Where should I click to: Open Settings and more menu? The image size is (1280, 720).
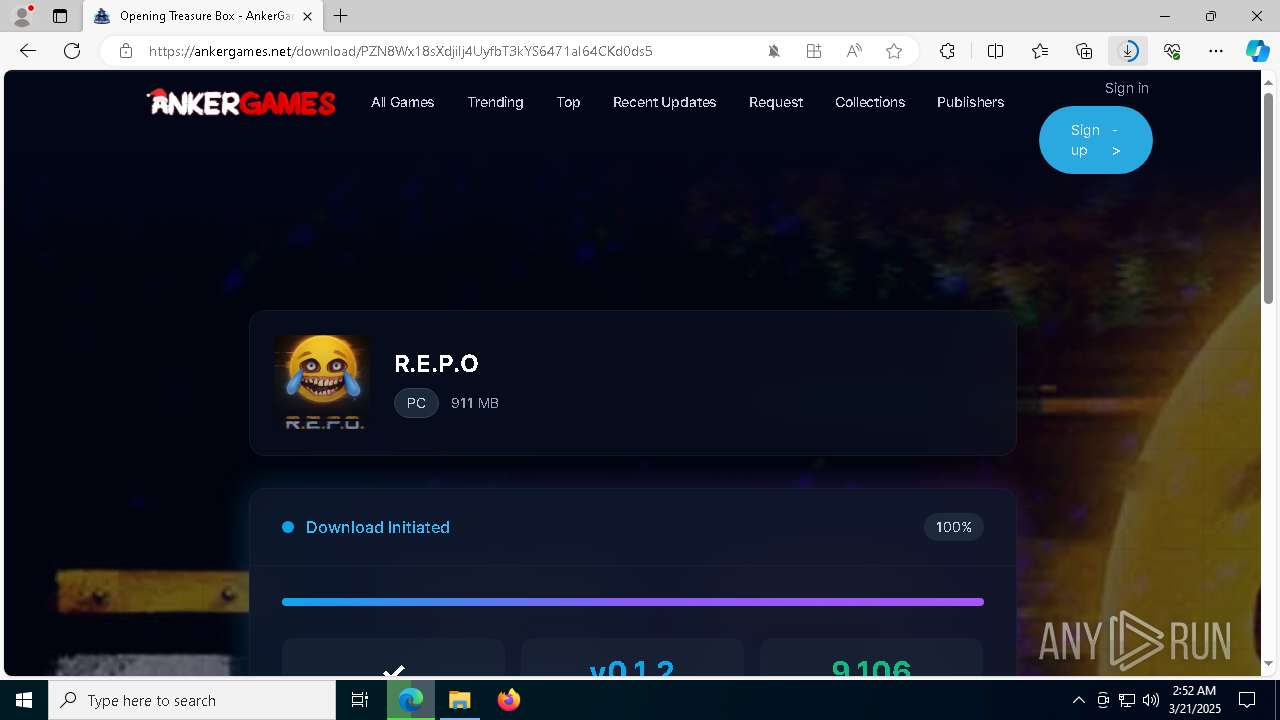1216,51
